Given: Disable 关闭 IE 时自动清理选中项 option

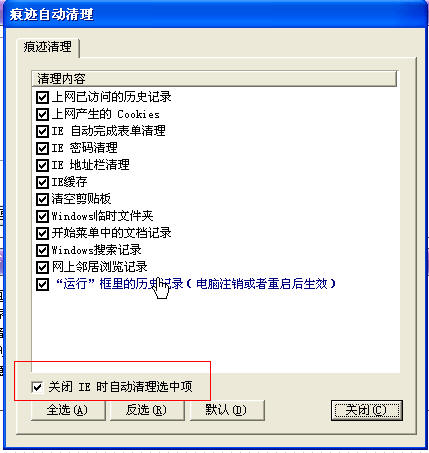Looking at the screenshot, I should tap(37, 387).
